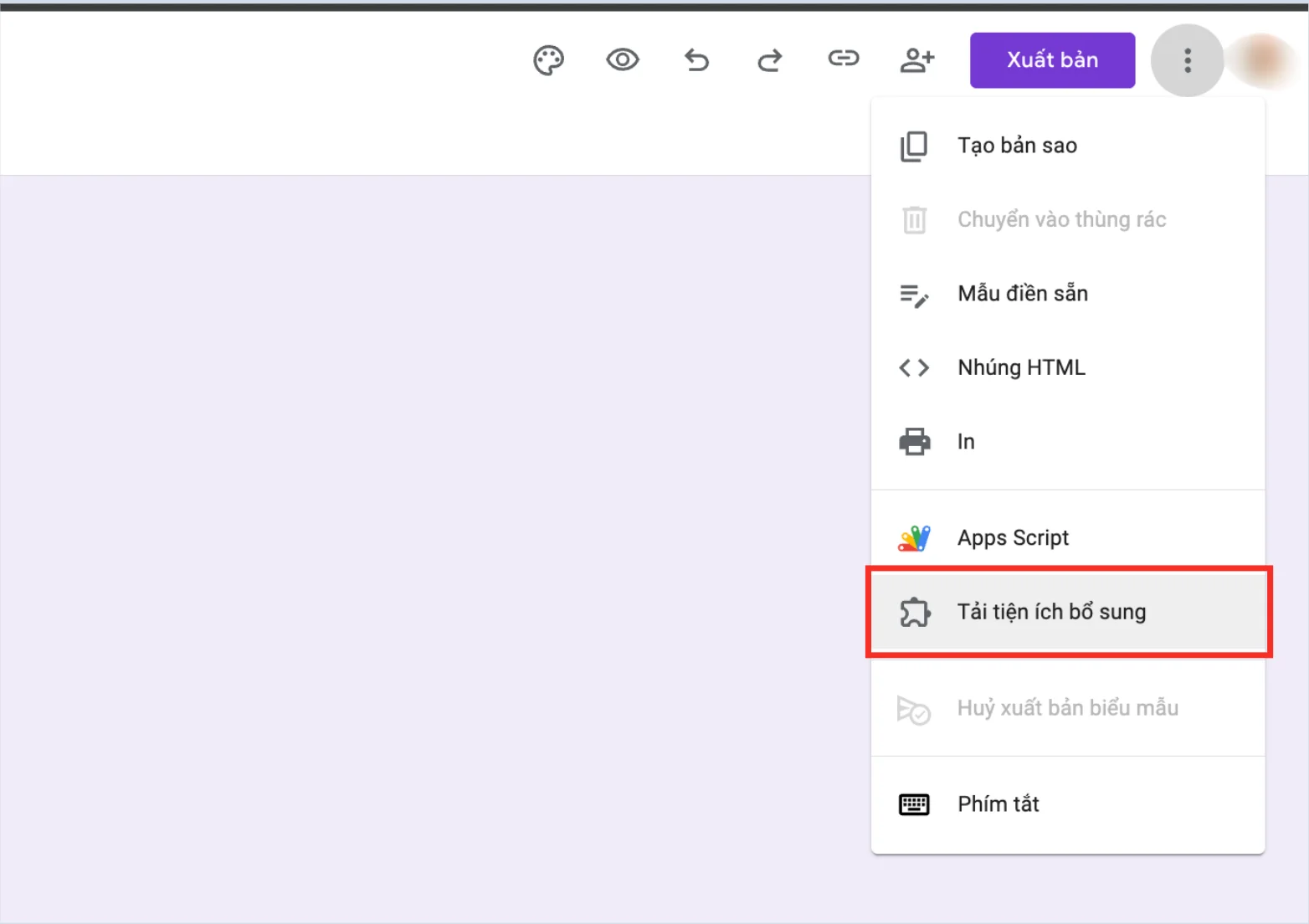1309x924 pixels.
Task: Click the copy icon beside Tạo bản sao
Action: (914, 146)
